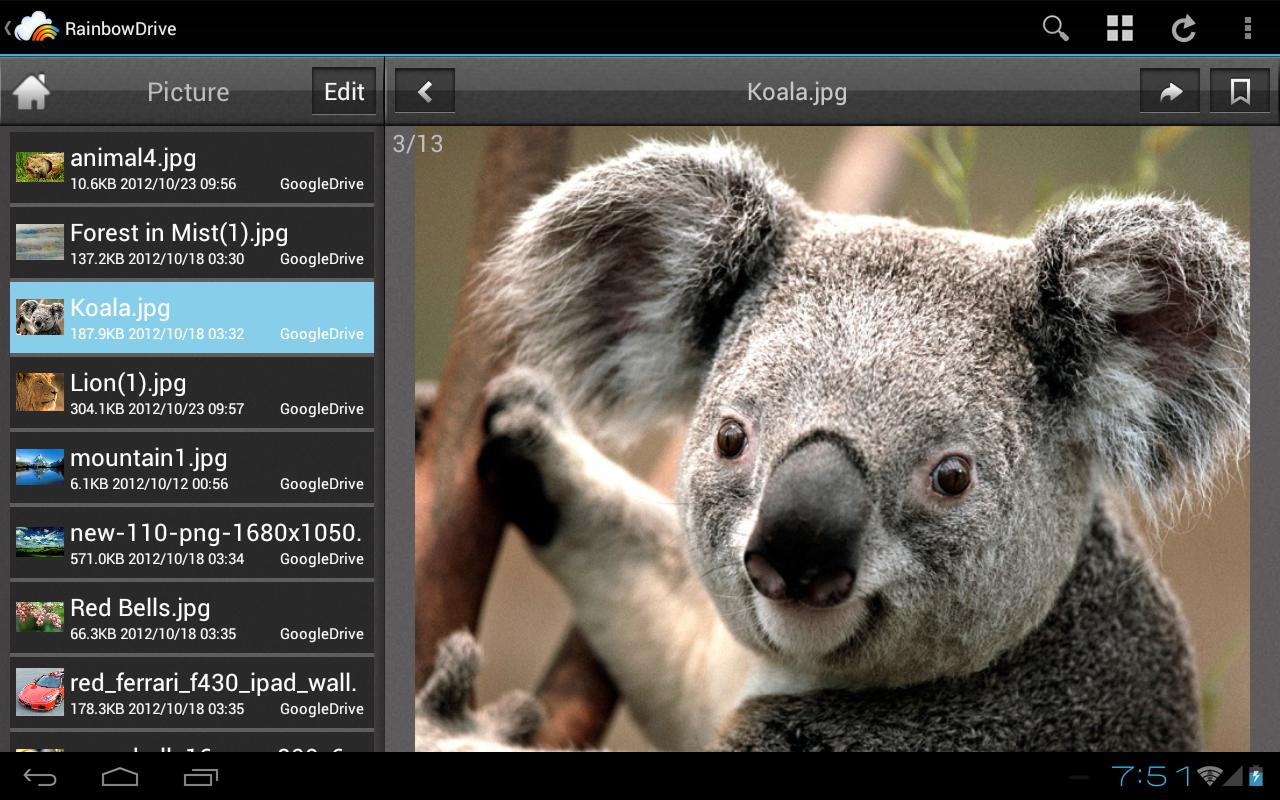Image resolution: width=1280 pixels, height=800 pixels.
Task: Tap GoogleDrive label on Koala.jpg row
Action: tap(322, 334)
